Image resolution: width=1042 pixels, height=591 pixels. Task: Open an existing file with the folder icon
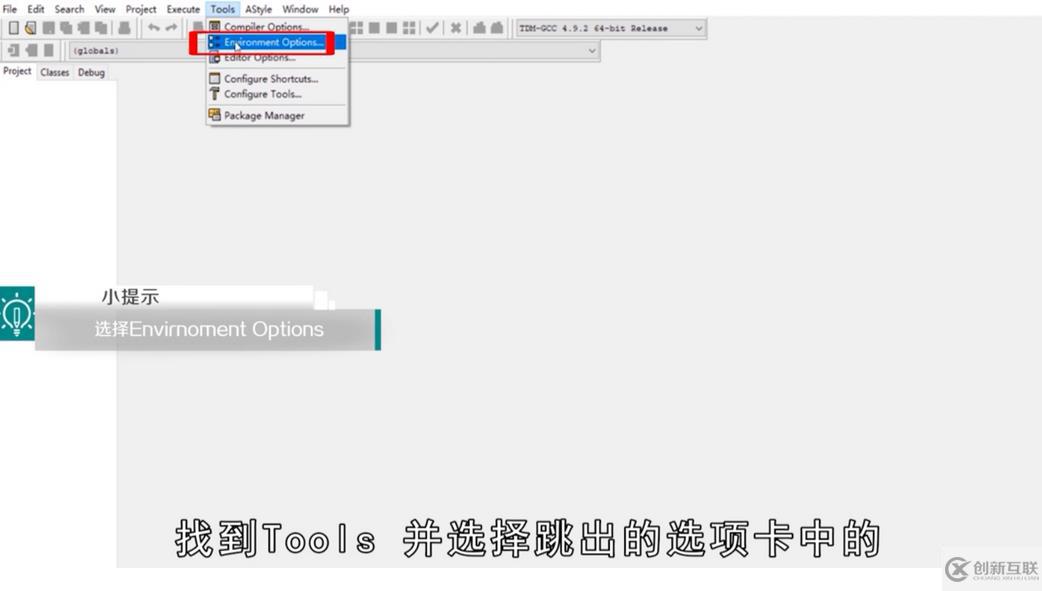[x=31, y=27]
